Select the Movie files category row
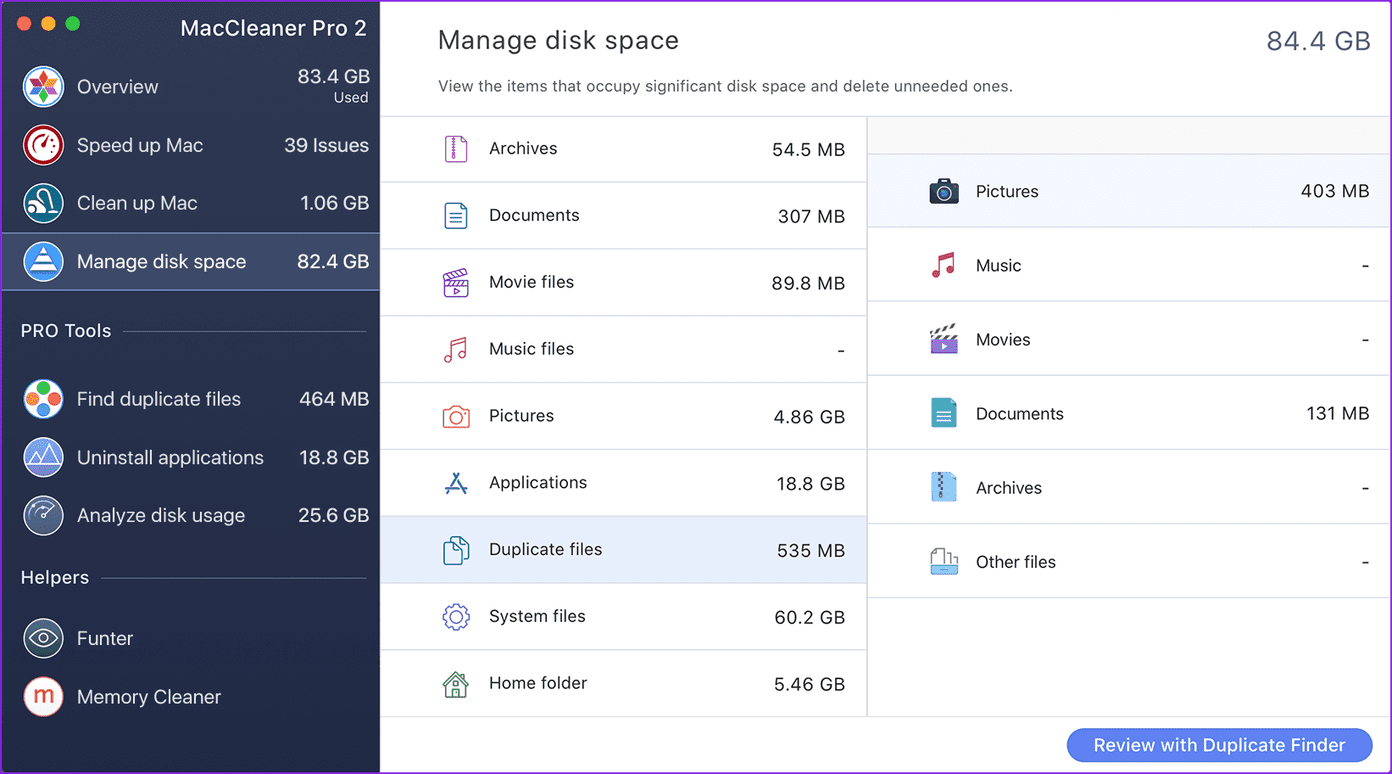The image size is (1392, 774). click(623, 283)
